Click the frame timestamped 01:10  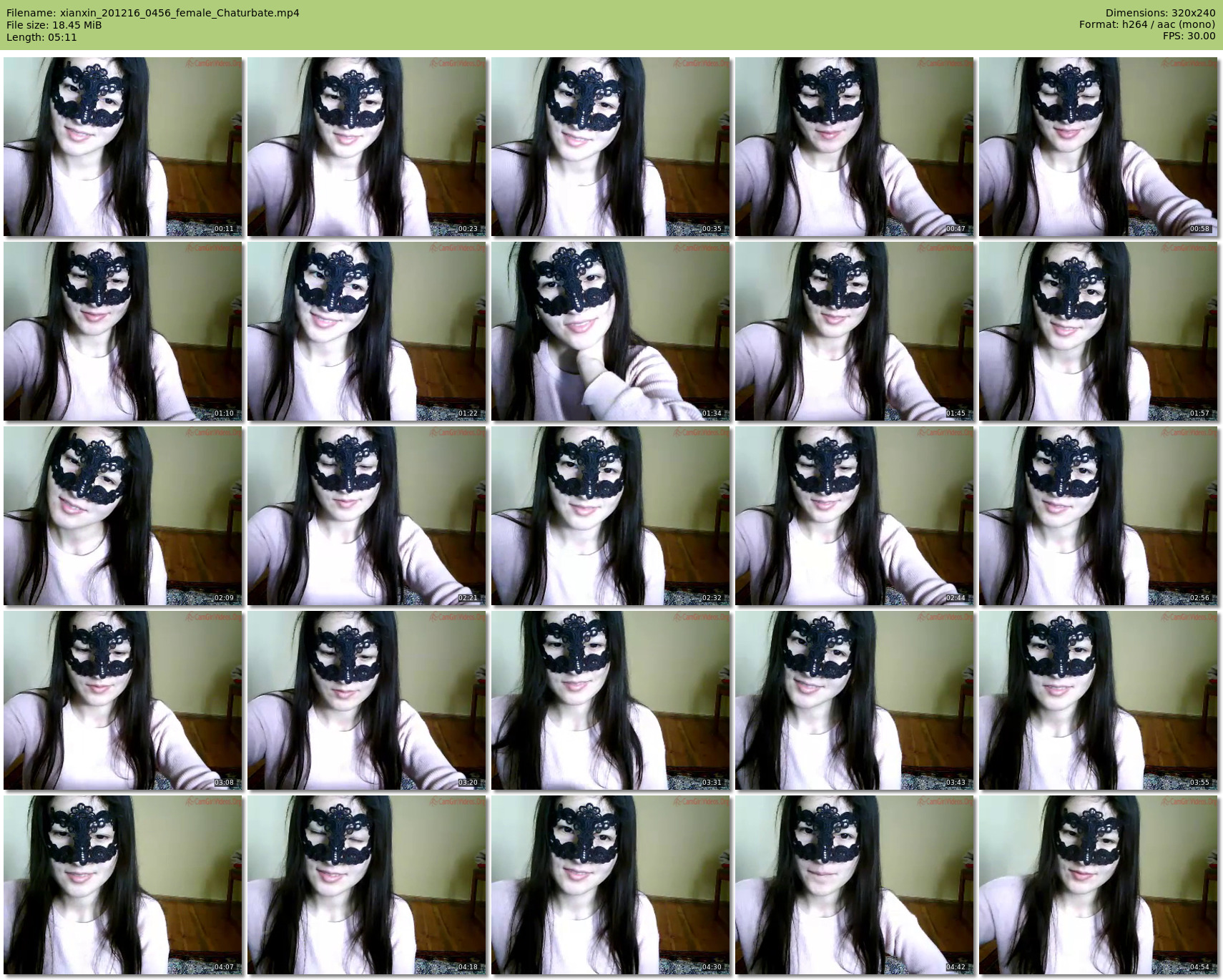pyautogui.click(x=122, y=331)
